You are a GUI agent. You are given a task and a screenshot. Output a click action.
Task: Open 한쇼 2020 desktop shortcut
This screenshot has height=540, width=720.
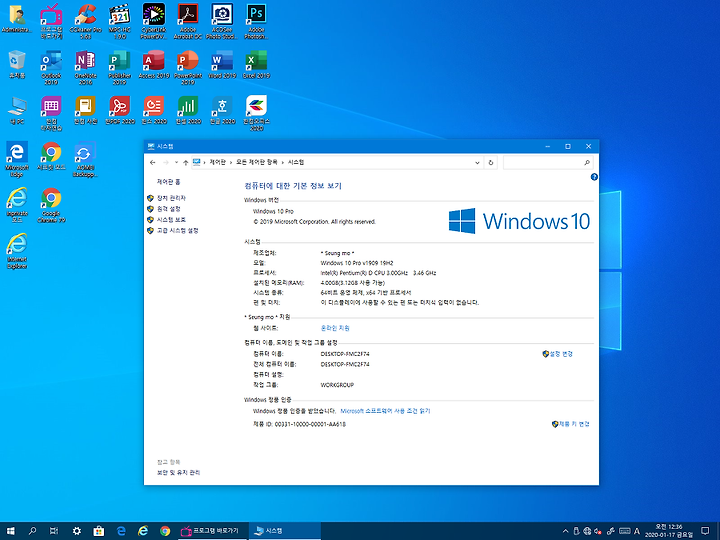click(x=154, y=110)
